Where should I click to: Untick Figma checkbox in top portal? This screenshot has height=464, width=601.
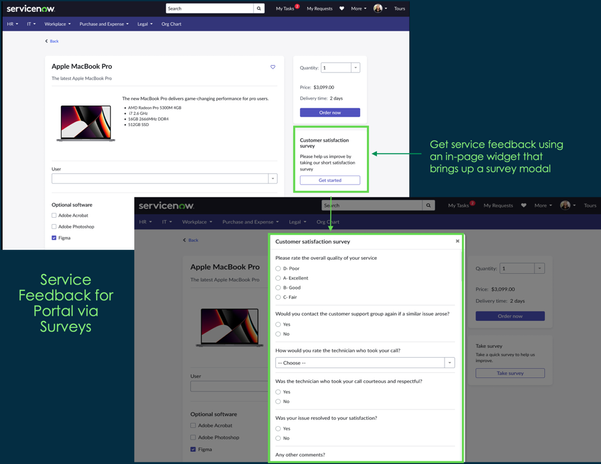pos(54,238)
